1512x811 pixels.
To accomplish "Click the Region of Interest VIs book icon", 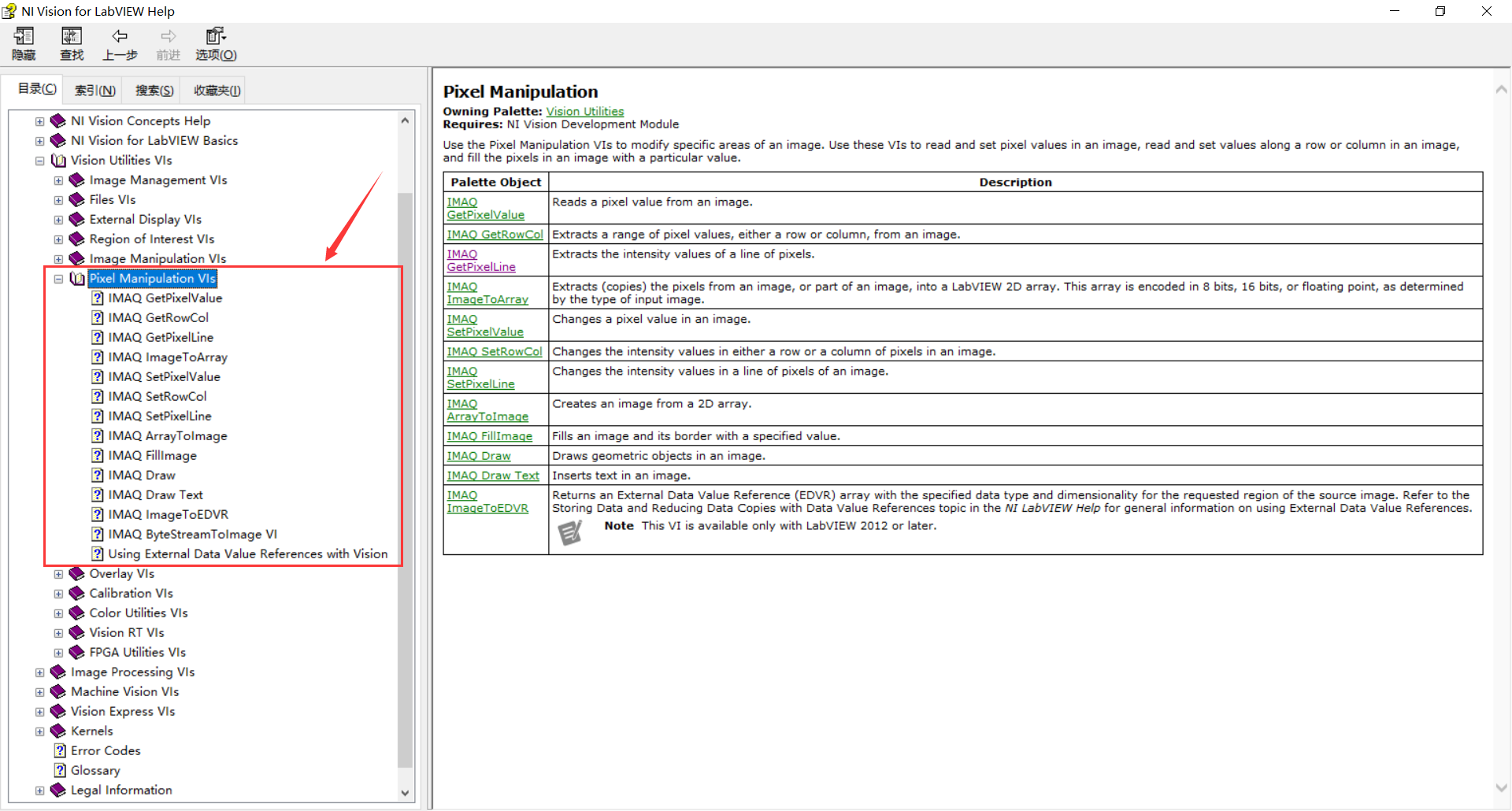I will (x=77, y=239).
